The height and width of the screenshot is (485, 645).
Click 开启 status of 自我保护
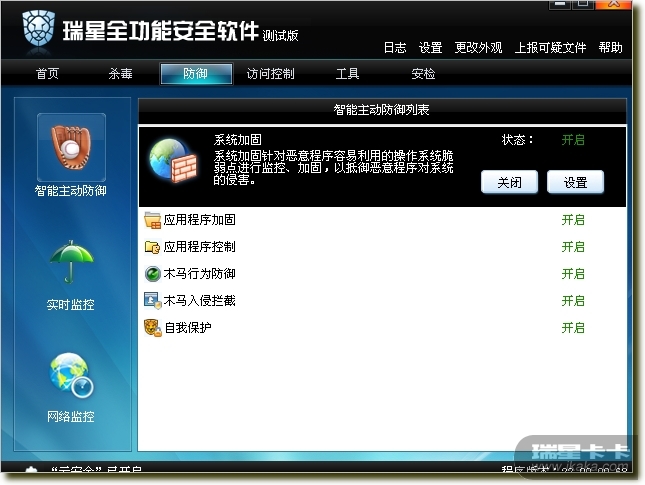(573, 328)
